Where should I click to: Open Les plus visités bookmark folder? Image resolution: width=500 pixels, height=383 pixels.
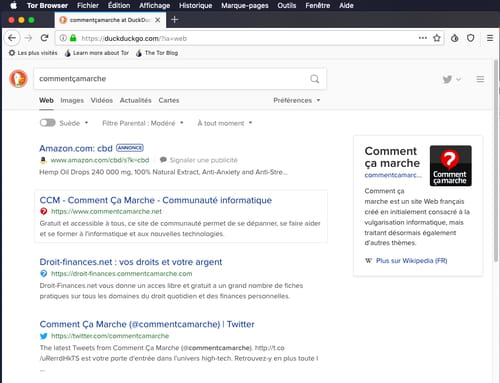(x=33, y=53)
